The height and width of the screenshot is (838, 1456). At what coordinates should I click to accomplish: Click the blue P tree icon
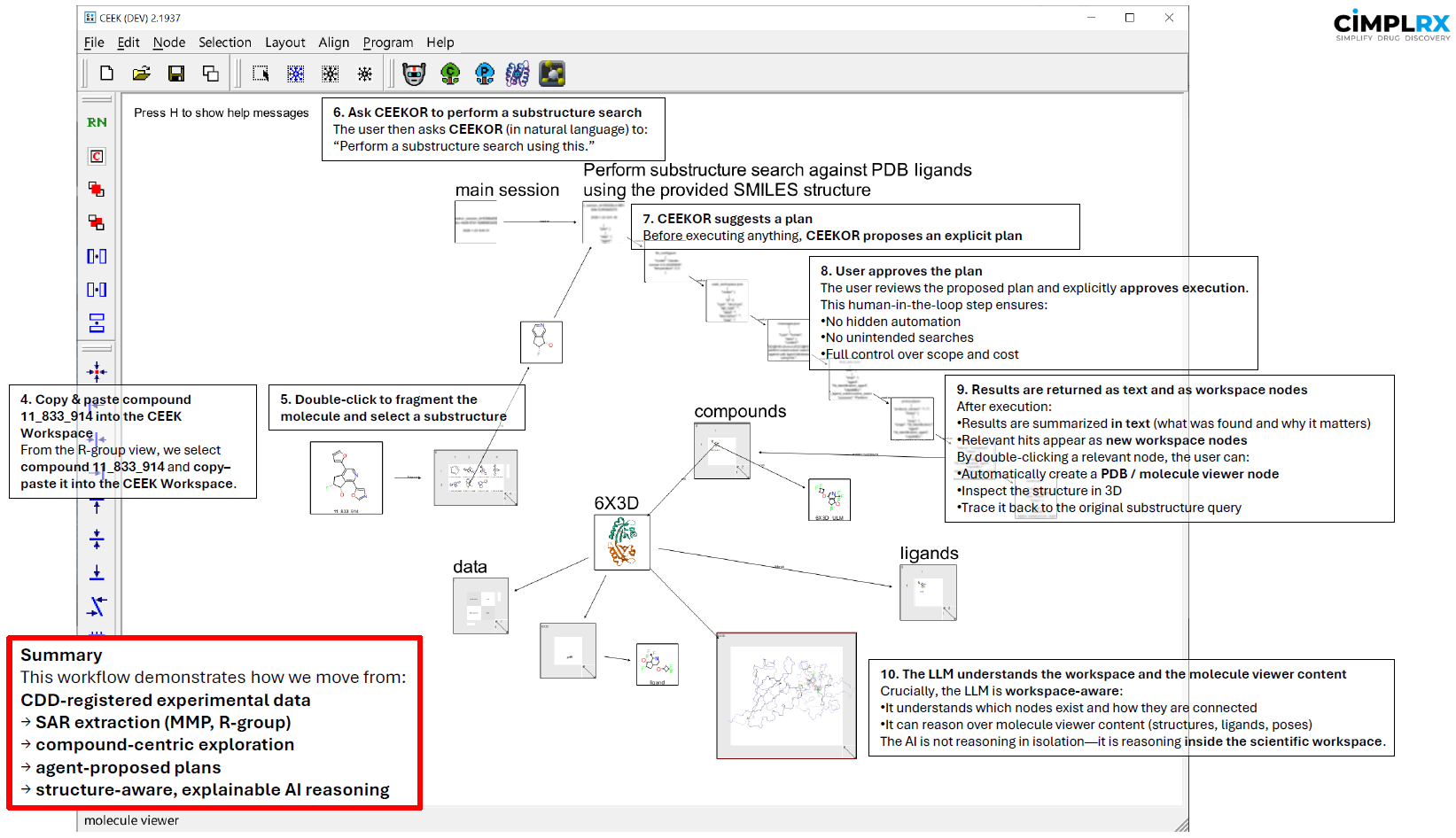coord(484,74)
